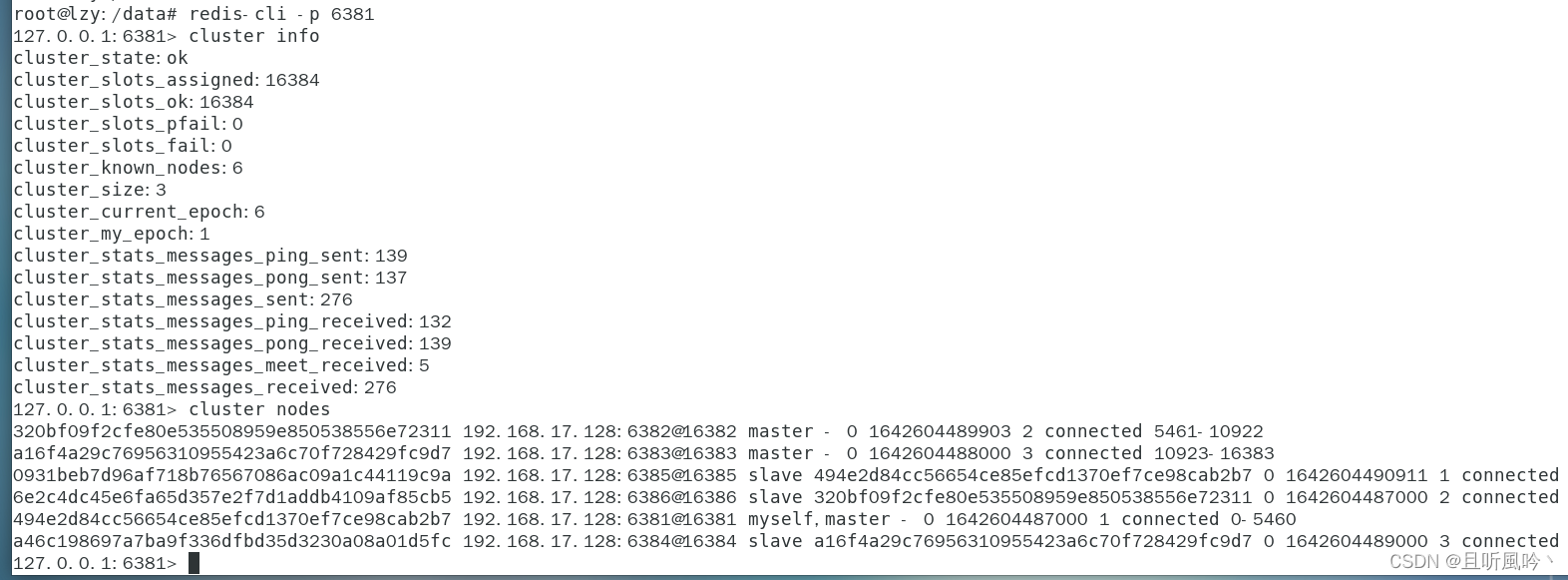The width and height of the screenshot is (1568, 580).
Task: Click the CSDN watermark text
Action: click(1471, 562)
